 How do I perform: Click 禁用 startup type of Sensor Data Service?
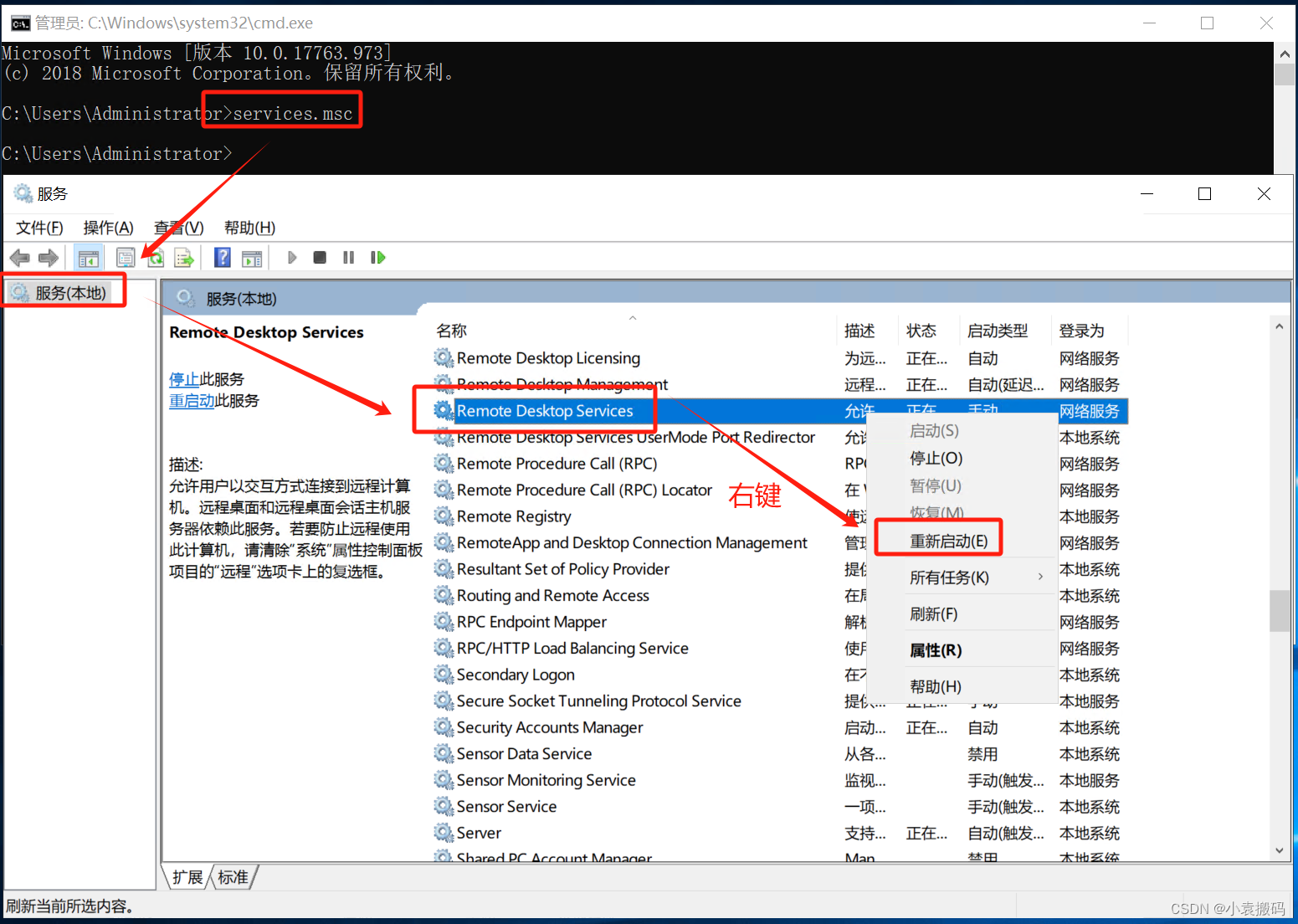point(982,754)
